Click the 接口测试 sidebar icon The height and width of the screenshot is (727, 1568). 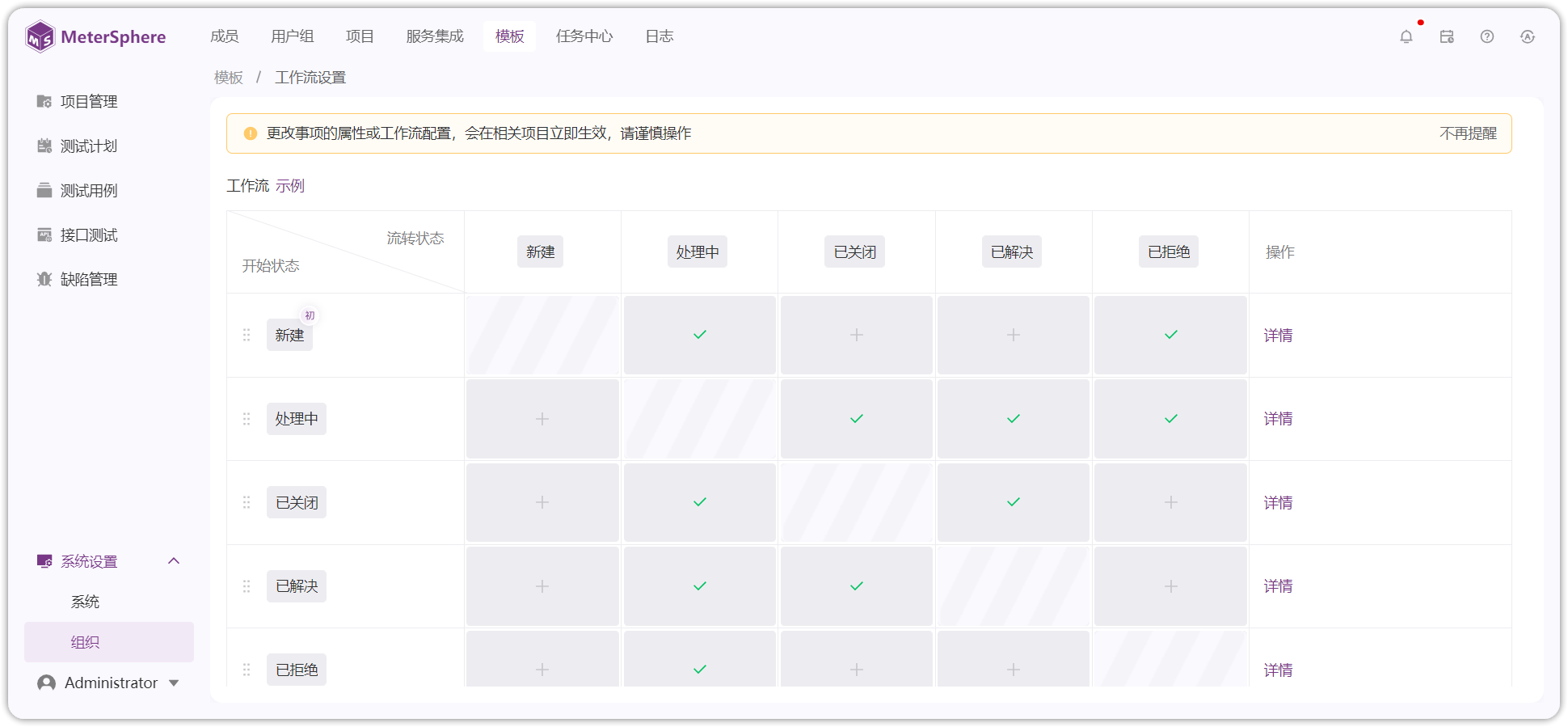44,235
